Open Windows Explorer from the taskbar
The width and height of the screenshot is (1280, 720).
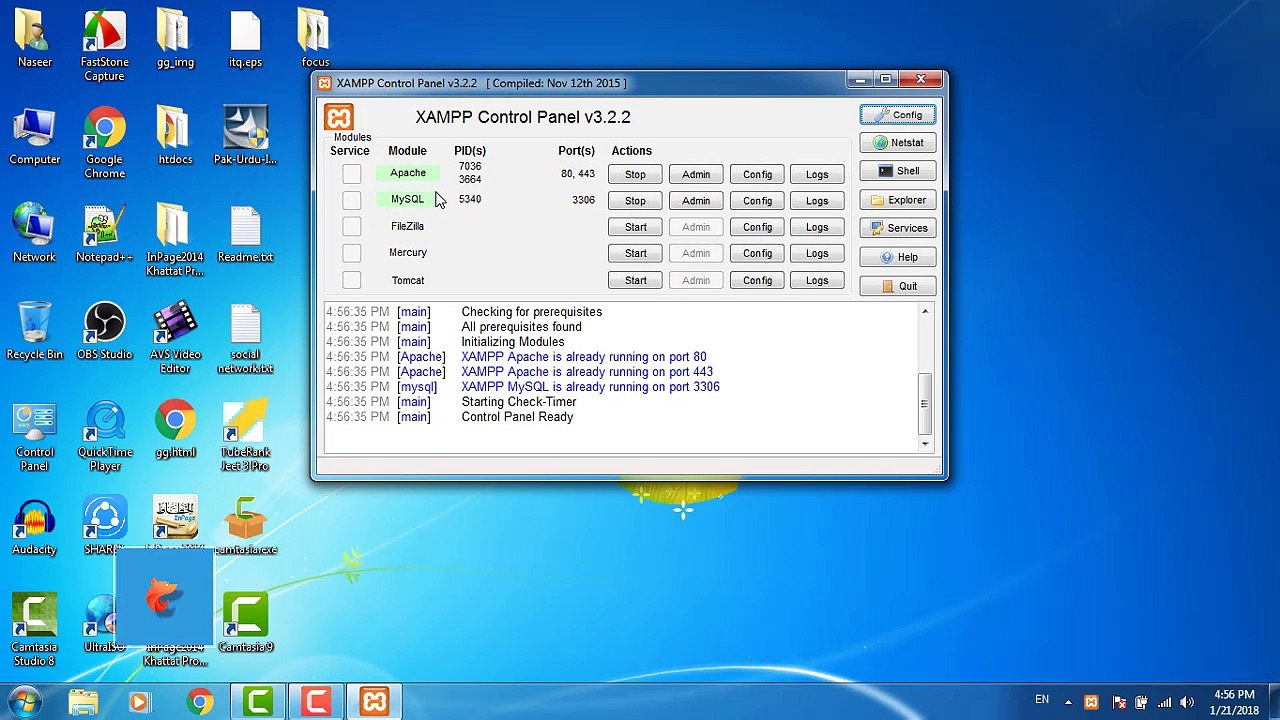tap(84, 702)
